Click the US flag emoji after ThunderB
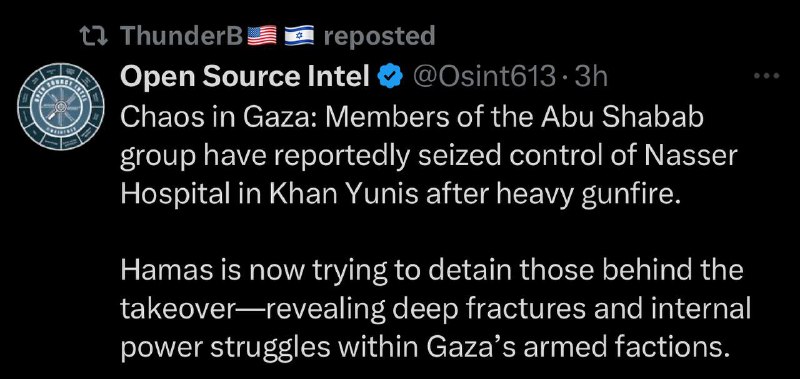Image resolution: width=800 pixels, height=379 pixels. (x=262, y=36)
